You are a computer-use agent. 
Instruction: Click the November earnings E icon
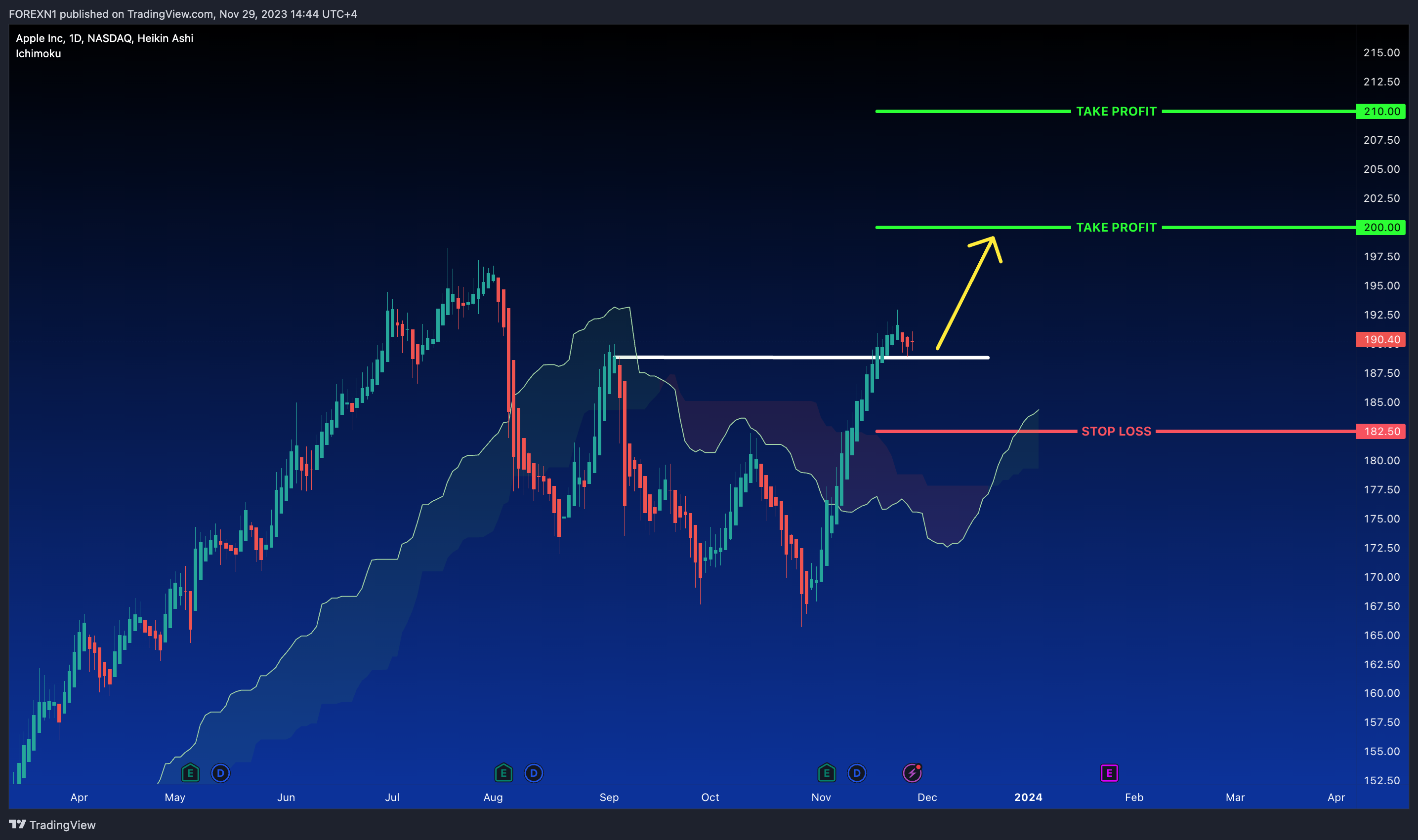click(x=827, y=773)
